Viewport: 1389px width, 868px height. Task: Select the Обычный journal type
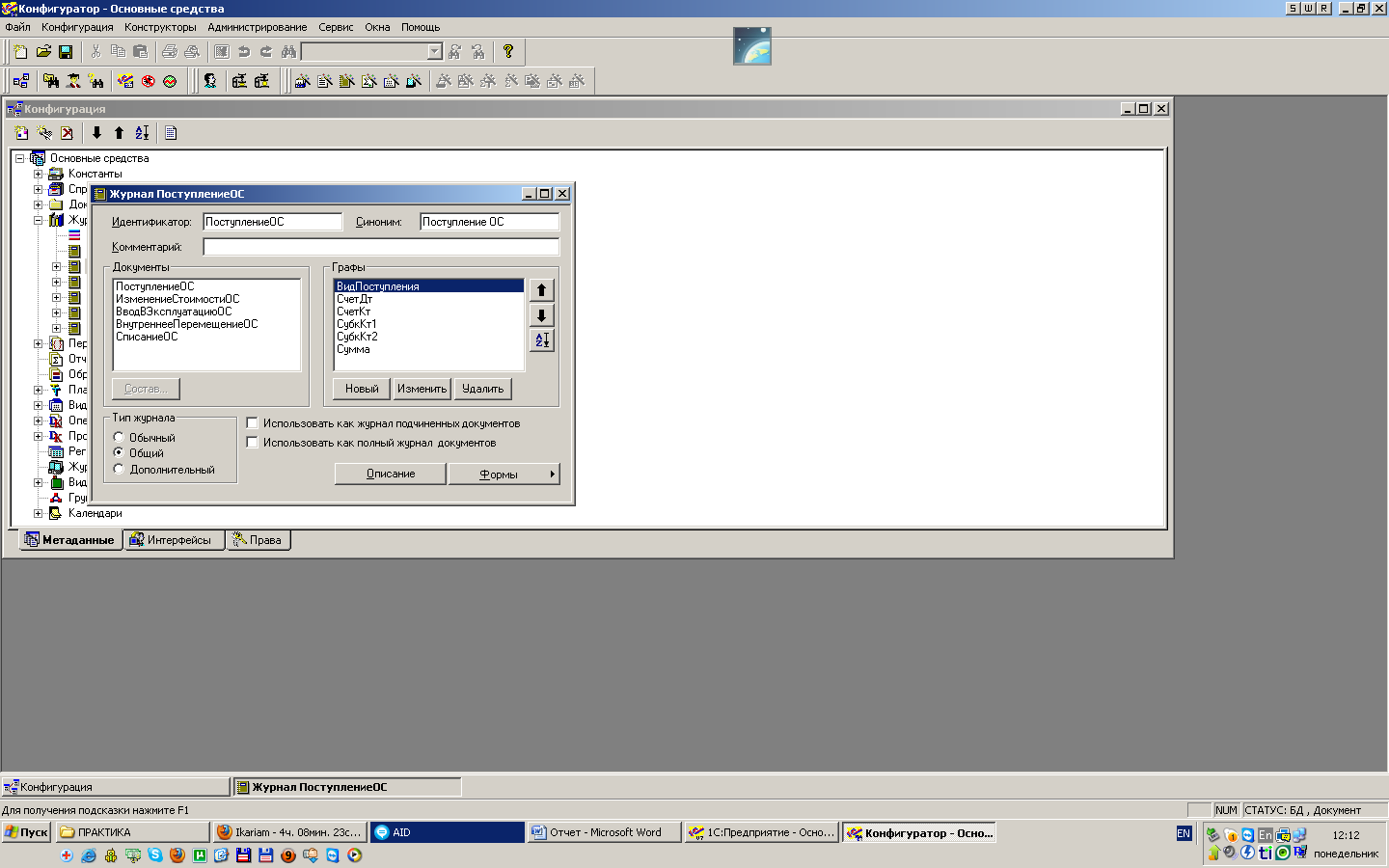pyautogui.click(x=119, y=437)
